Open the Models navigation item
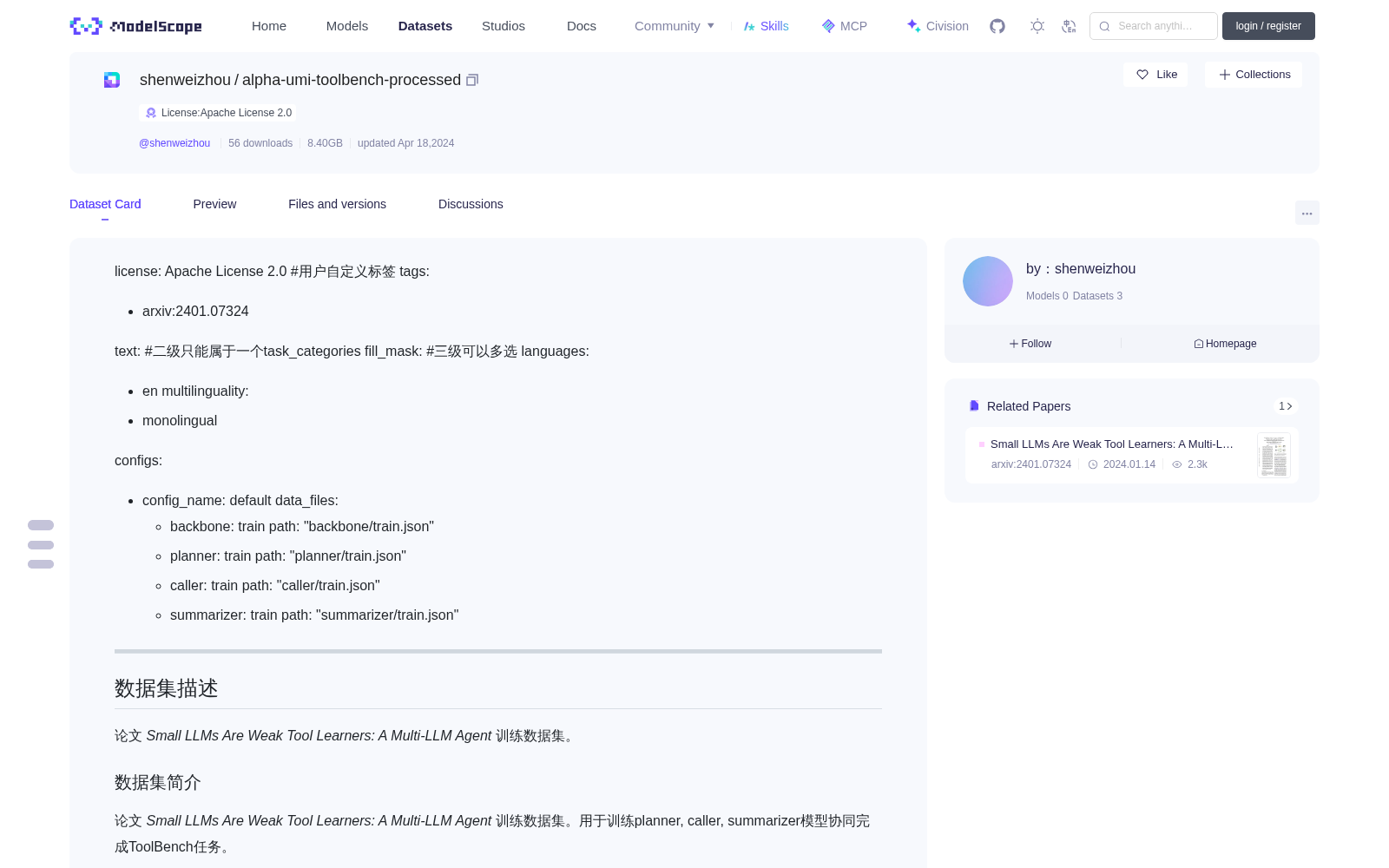Viewport: 1389px width, 868px height. point(347,26)
